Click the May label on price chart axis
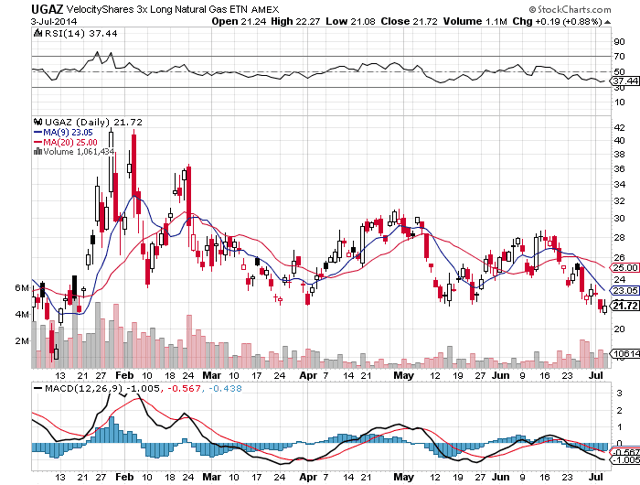The image size is (640, 485). point(404,376)
